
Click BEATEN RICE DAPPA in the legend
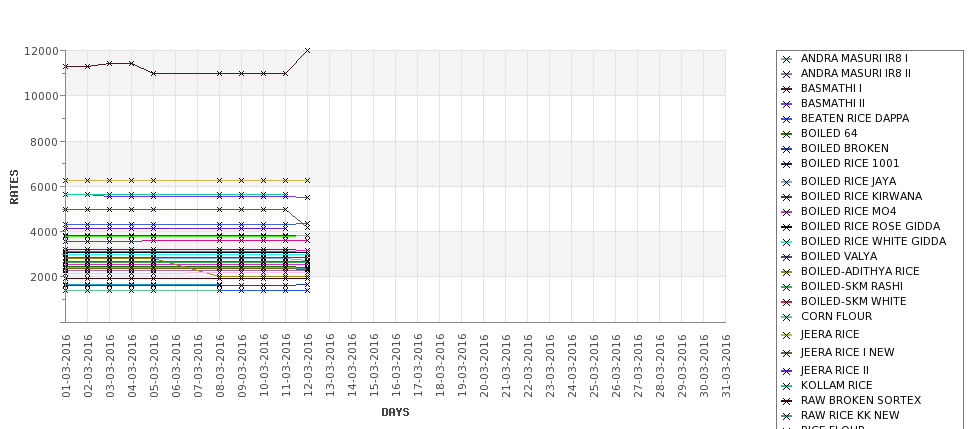click(x=855, y=118)
